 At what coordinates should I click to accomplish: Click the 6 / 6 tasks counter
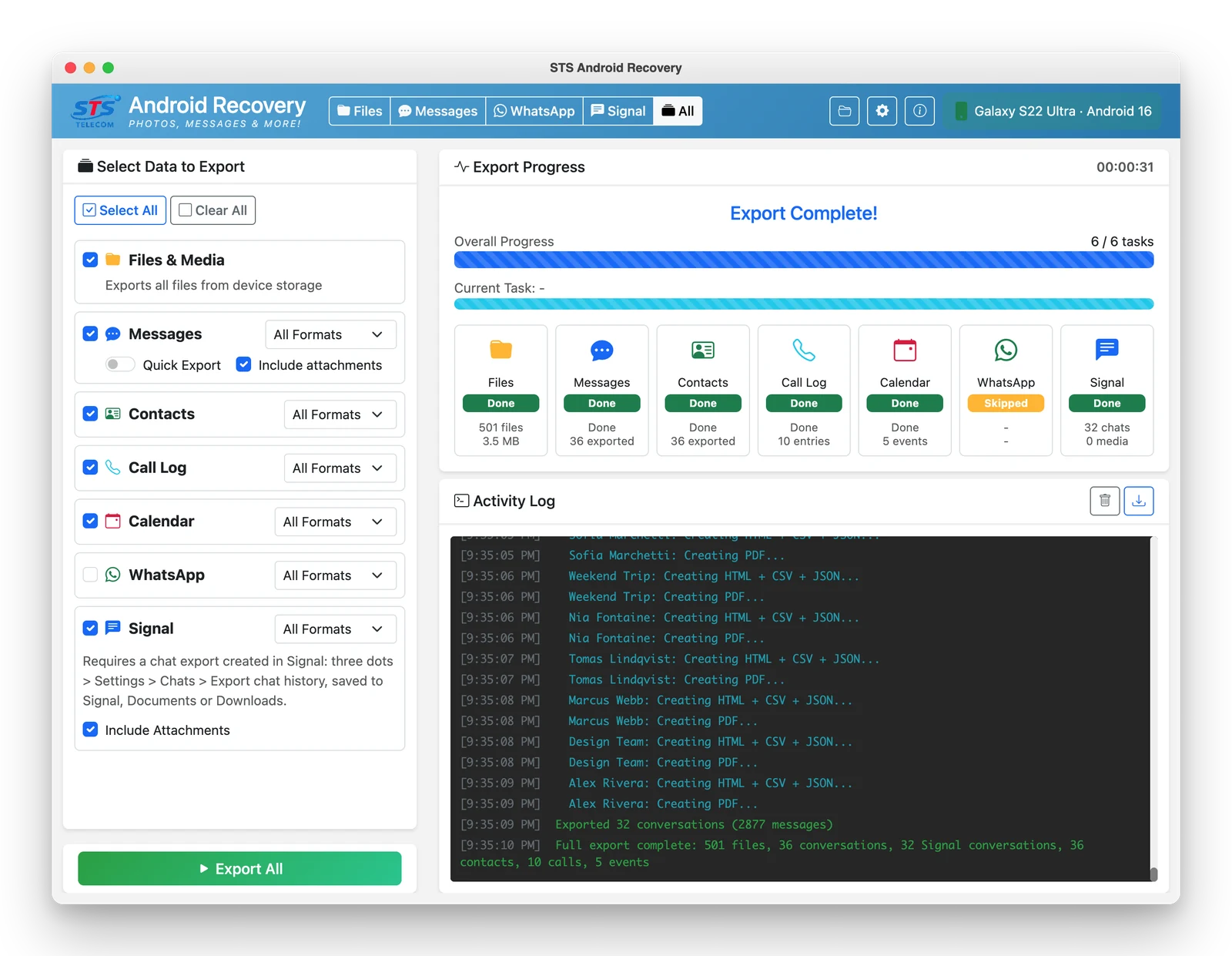click(1122, 241)
